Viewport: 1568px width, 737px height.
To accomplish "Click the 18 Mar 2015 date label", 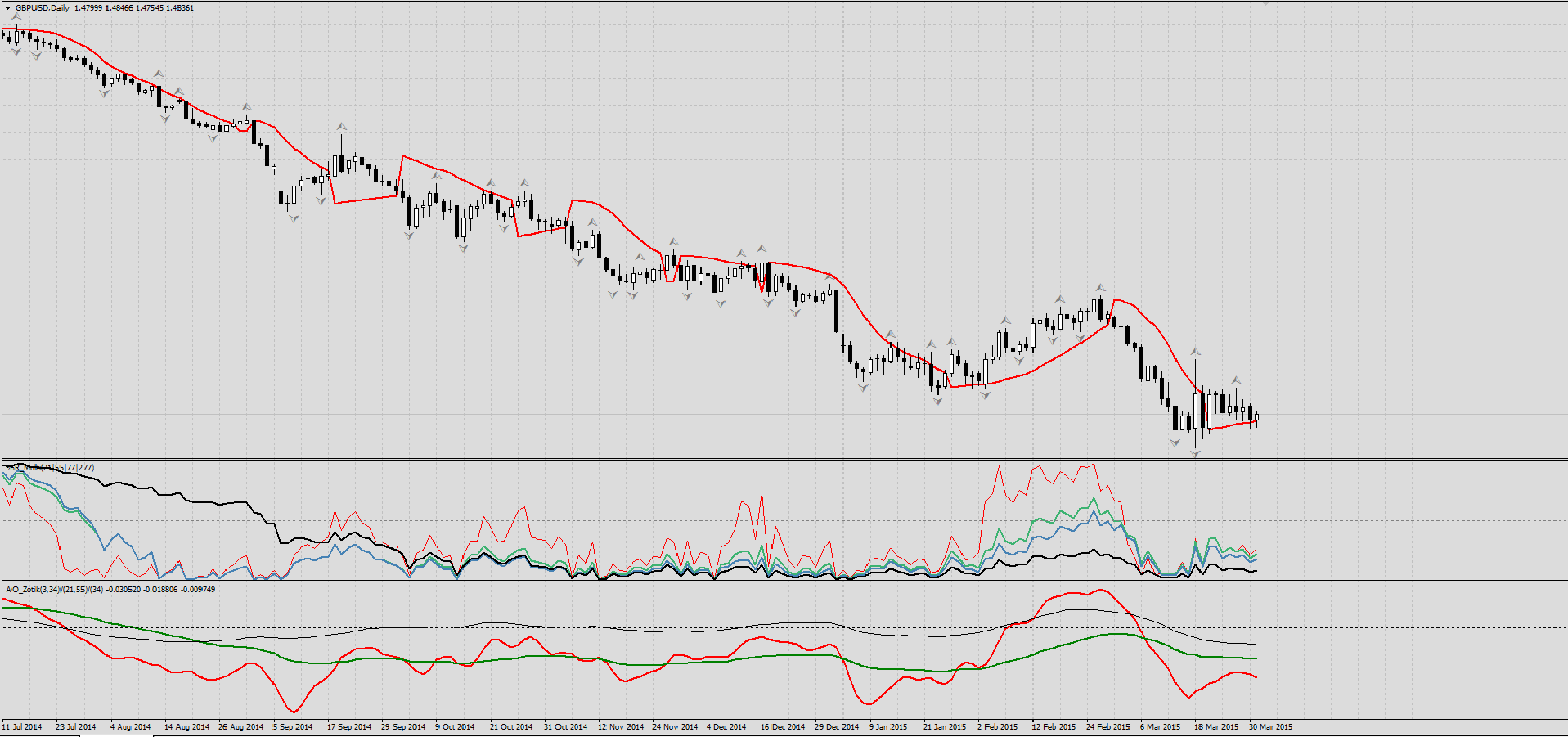I will pyautogui.click(x=1216, y=726).
